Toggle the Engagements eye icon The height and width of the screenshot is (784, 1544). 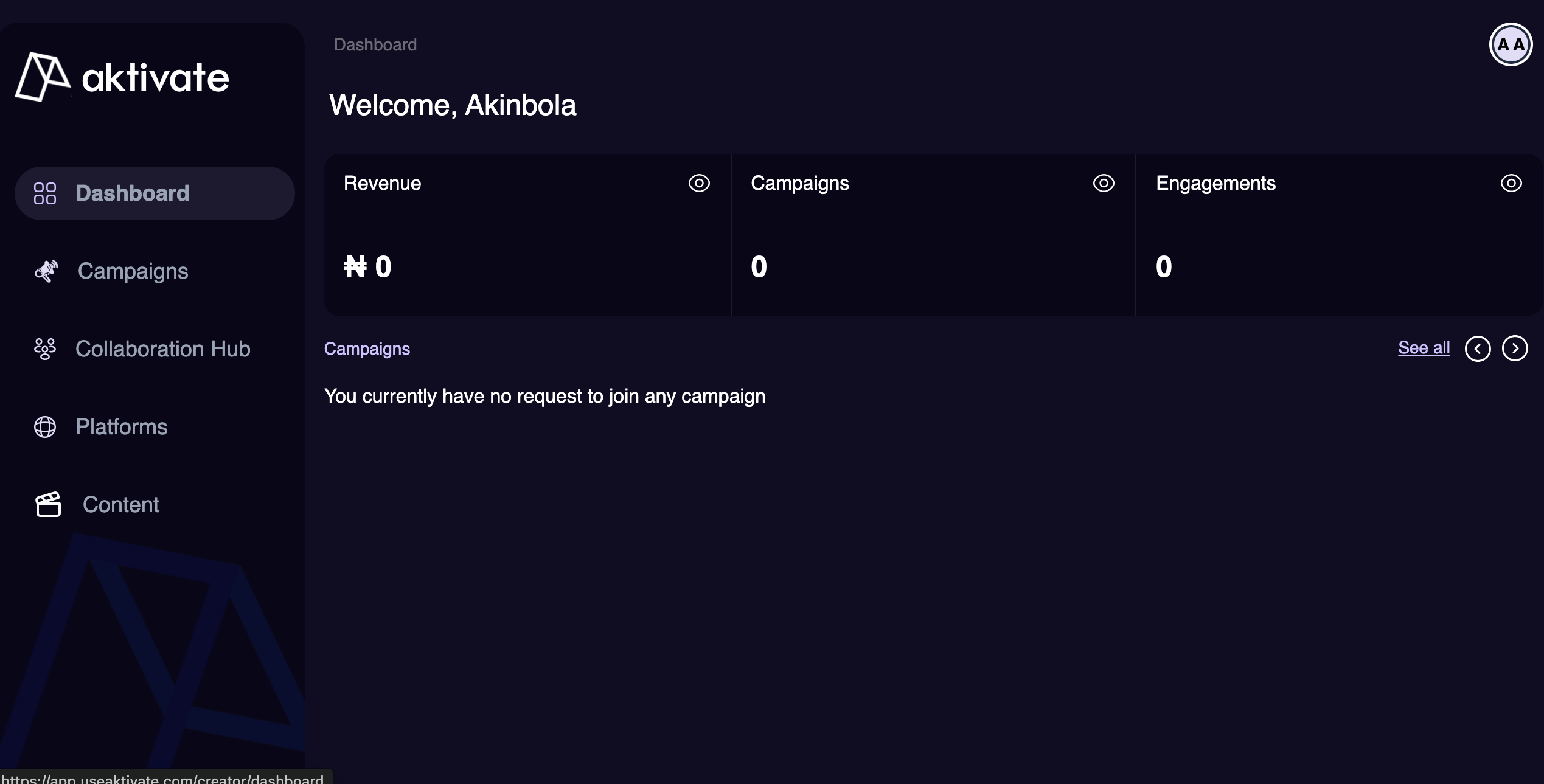pos(1511,183)
